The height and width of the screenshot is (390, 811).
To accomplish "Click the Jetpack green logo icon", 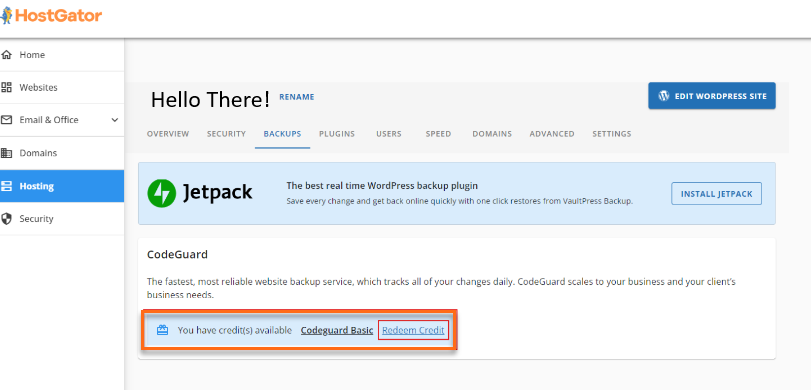I will pos(162,193).
